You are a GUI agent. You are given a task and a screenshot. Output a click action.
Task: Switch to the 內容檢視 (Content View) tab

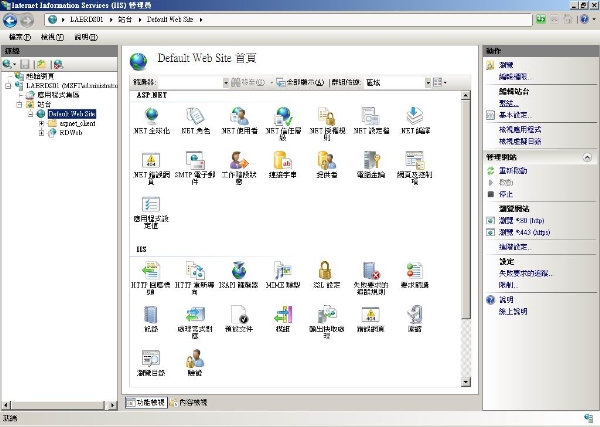189,402
